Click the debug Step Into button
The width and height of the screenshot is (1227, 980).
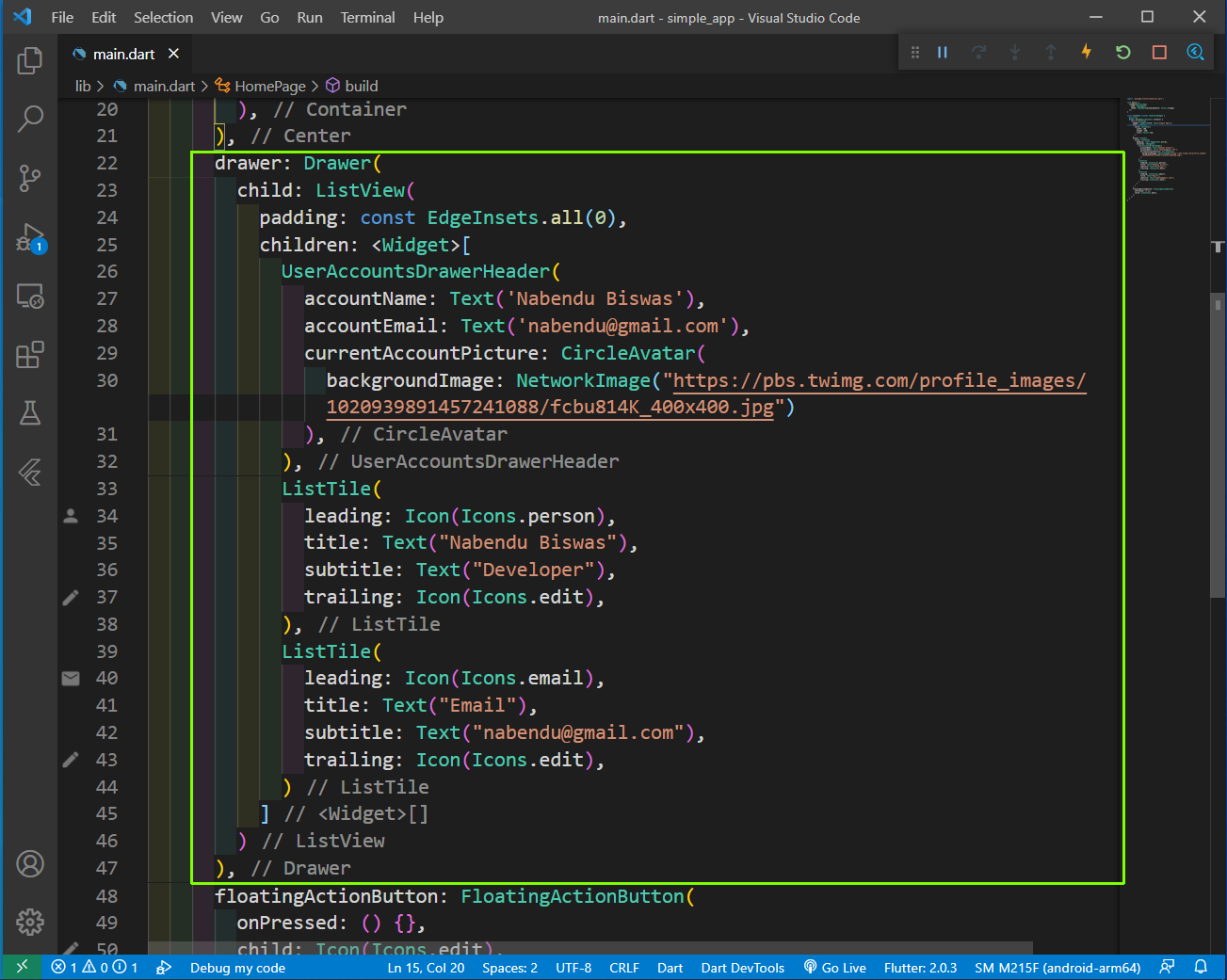pyautogui.click(x=1015, y=53)
